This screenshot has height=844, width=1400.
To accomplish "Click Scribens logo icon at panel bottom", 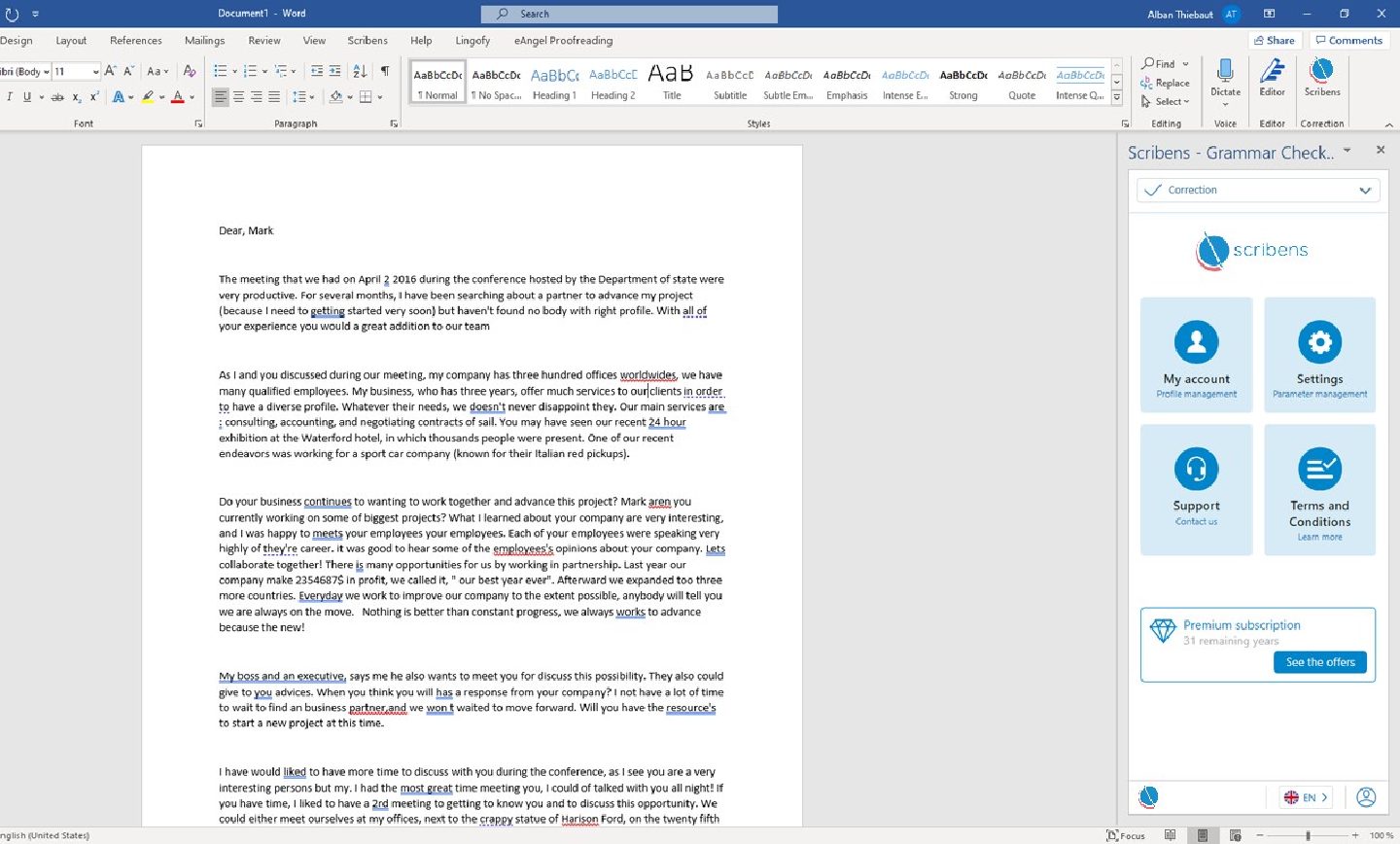I will (1148, 797).
